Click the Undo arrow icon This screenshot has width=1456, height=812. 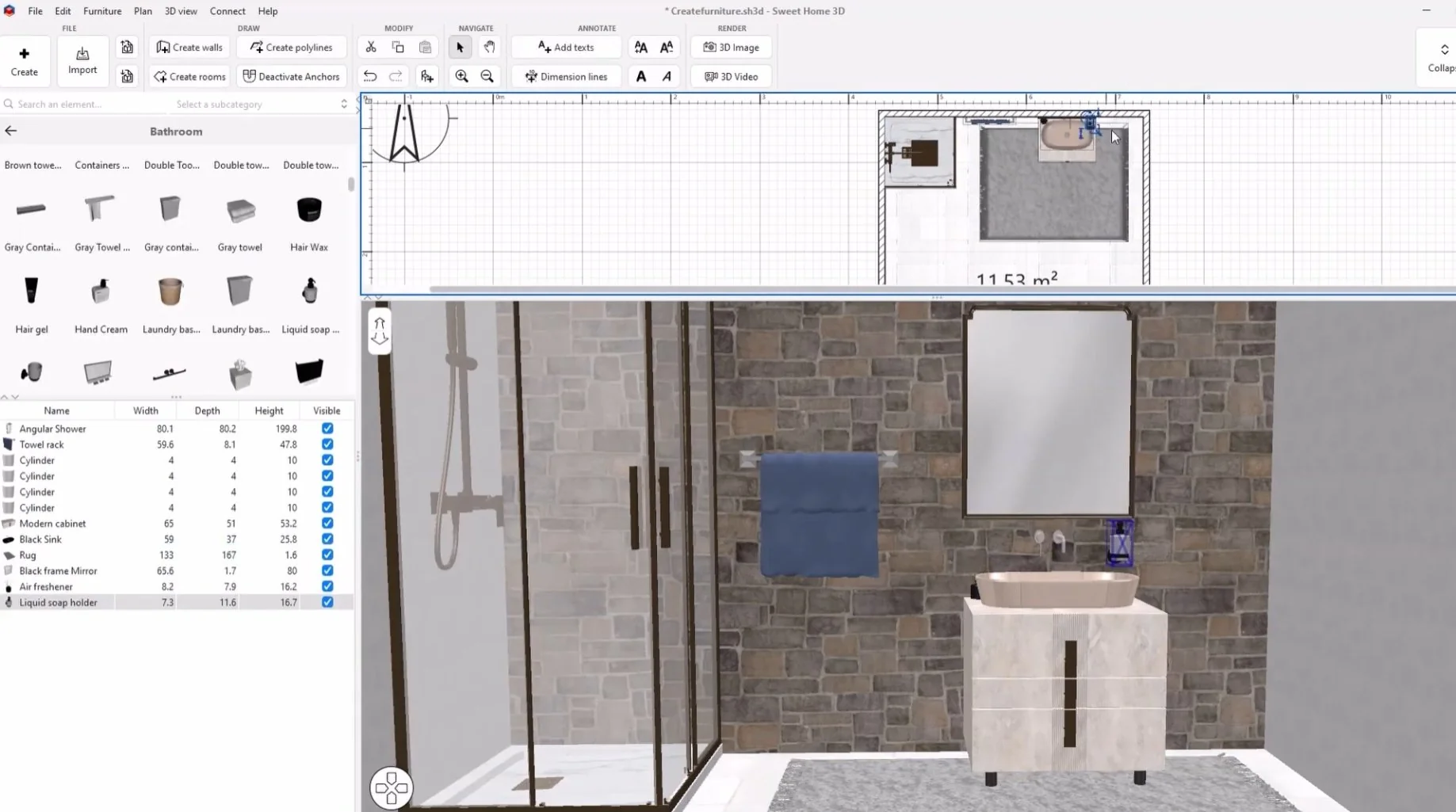point(370,77)
